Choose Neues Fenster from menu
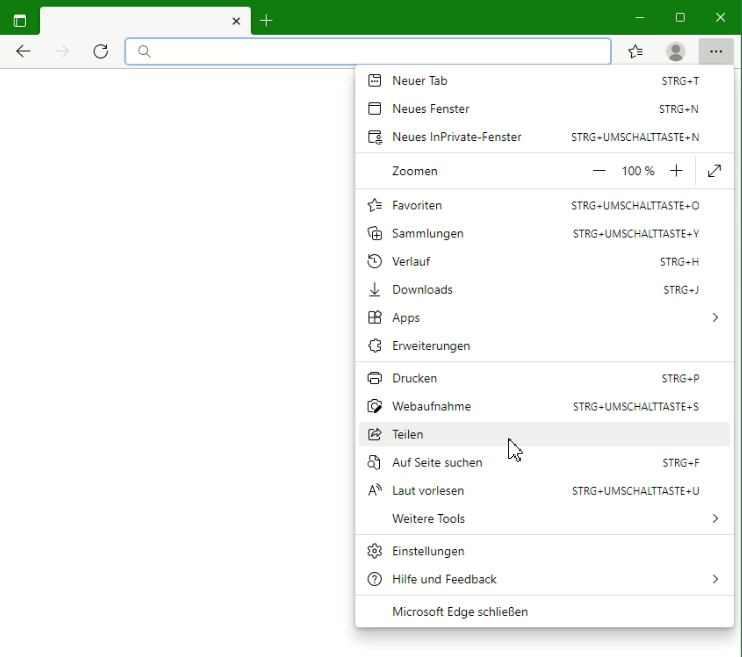The width and height of the screenshot is (742, 657). click(x=544, y=109)
